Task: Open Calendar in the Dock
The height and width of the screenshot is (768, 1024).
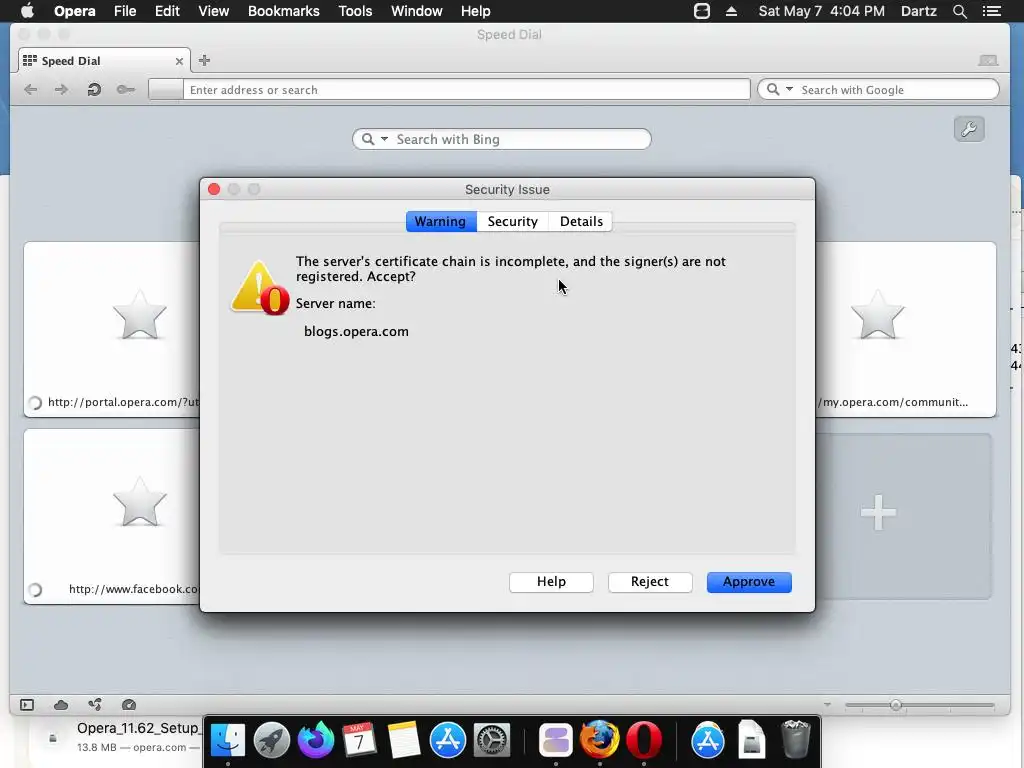Action: pos(359,741)
